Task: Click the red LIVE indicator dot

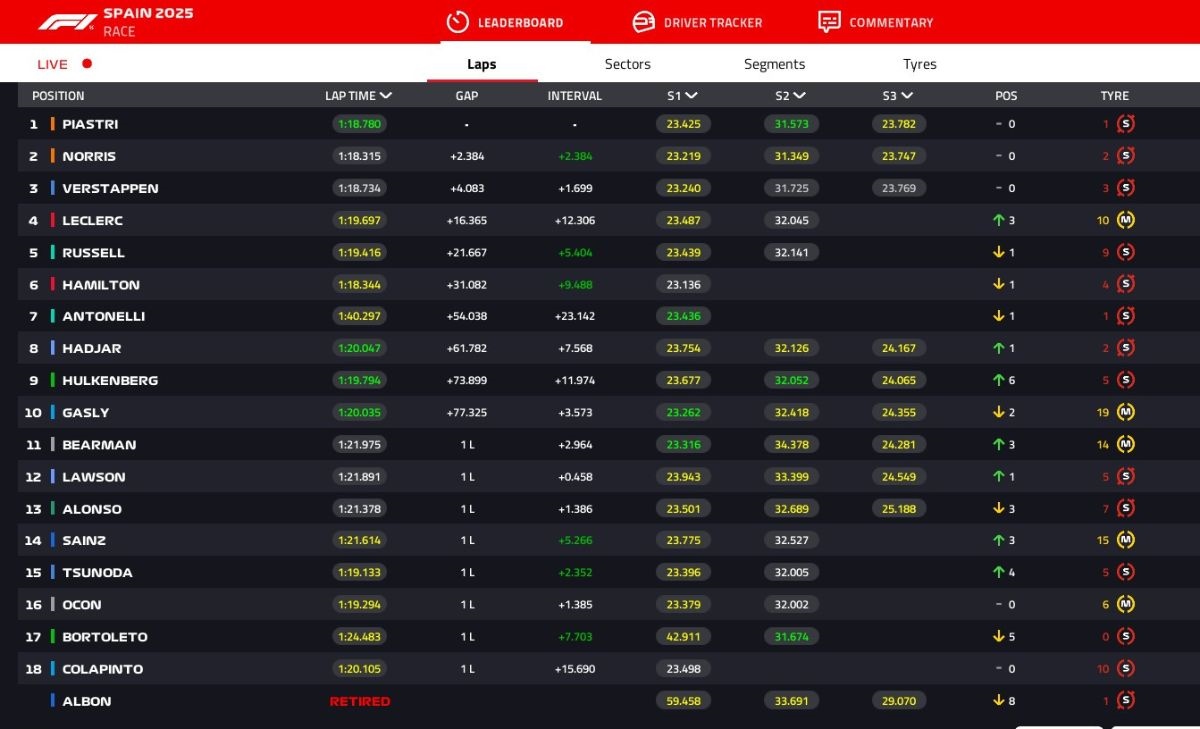Action: (x=87, y=64)
